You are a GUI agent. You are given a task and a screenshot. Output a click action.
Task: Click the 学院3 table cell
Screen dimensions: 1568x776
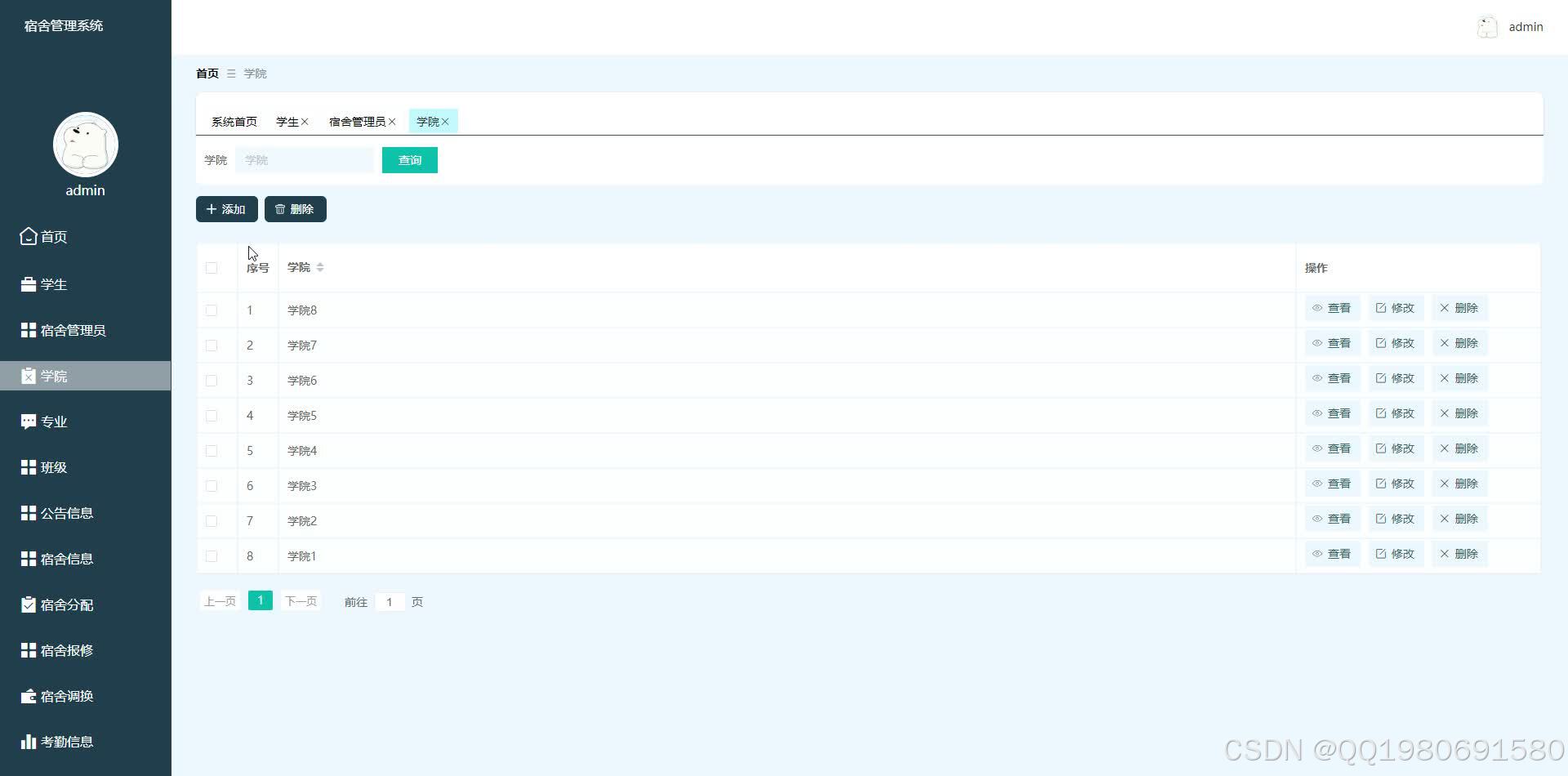coord(786,486)
